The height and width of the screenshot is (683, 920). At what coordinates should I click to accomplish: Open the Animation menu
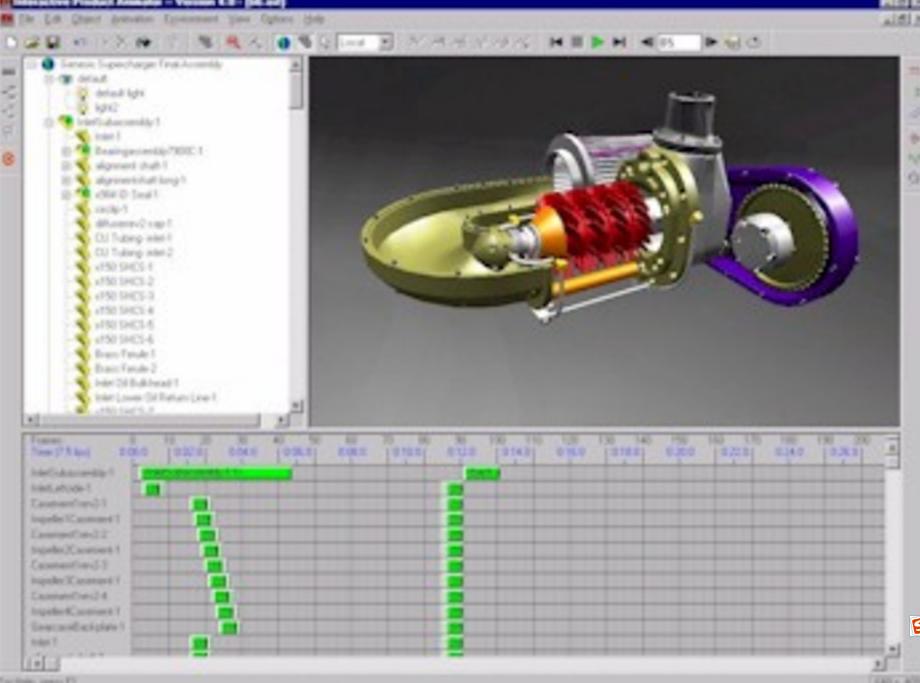tap(132, 19)
